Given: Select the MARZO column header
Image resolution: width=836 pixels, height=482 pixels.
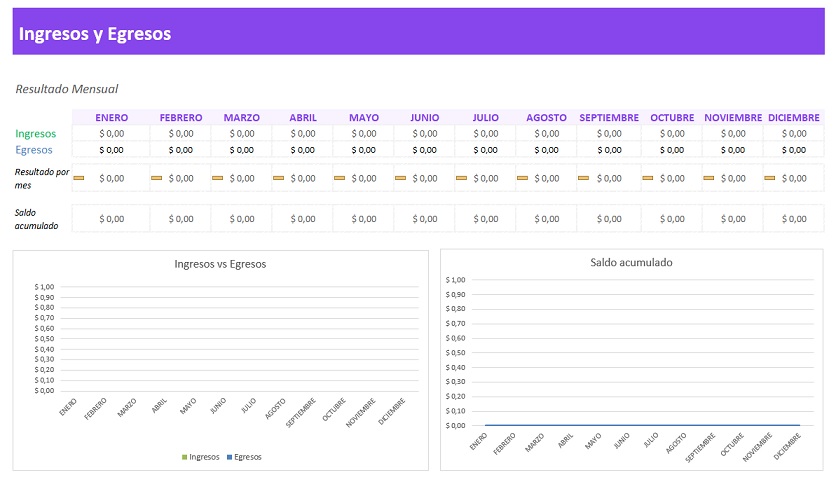Looking at the screenshot, I should pos(242,117).
